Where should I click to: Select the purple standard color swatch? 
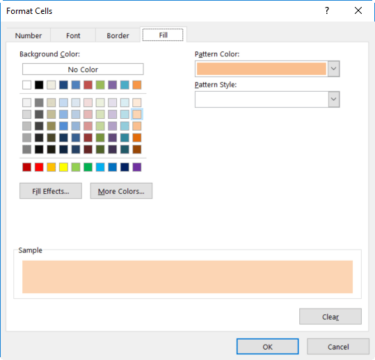tap(137, 167)
